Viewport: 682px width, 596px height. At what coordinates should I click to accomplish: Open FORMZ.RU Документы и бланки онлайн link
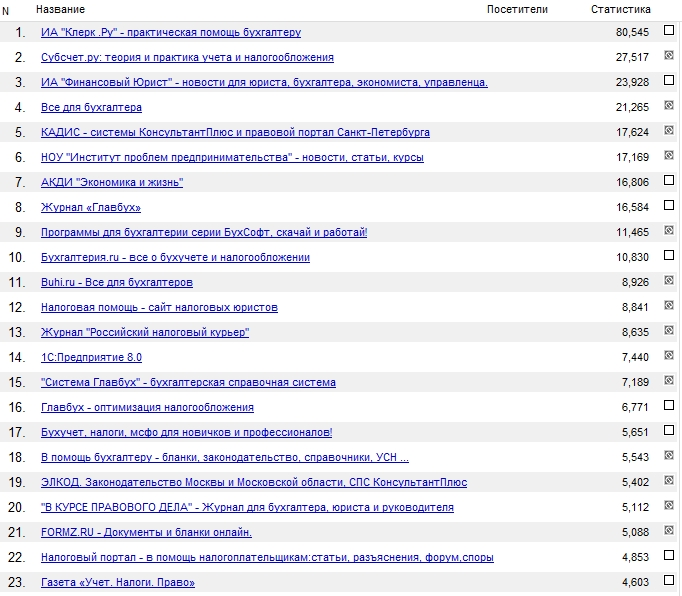(147, 533)
